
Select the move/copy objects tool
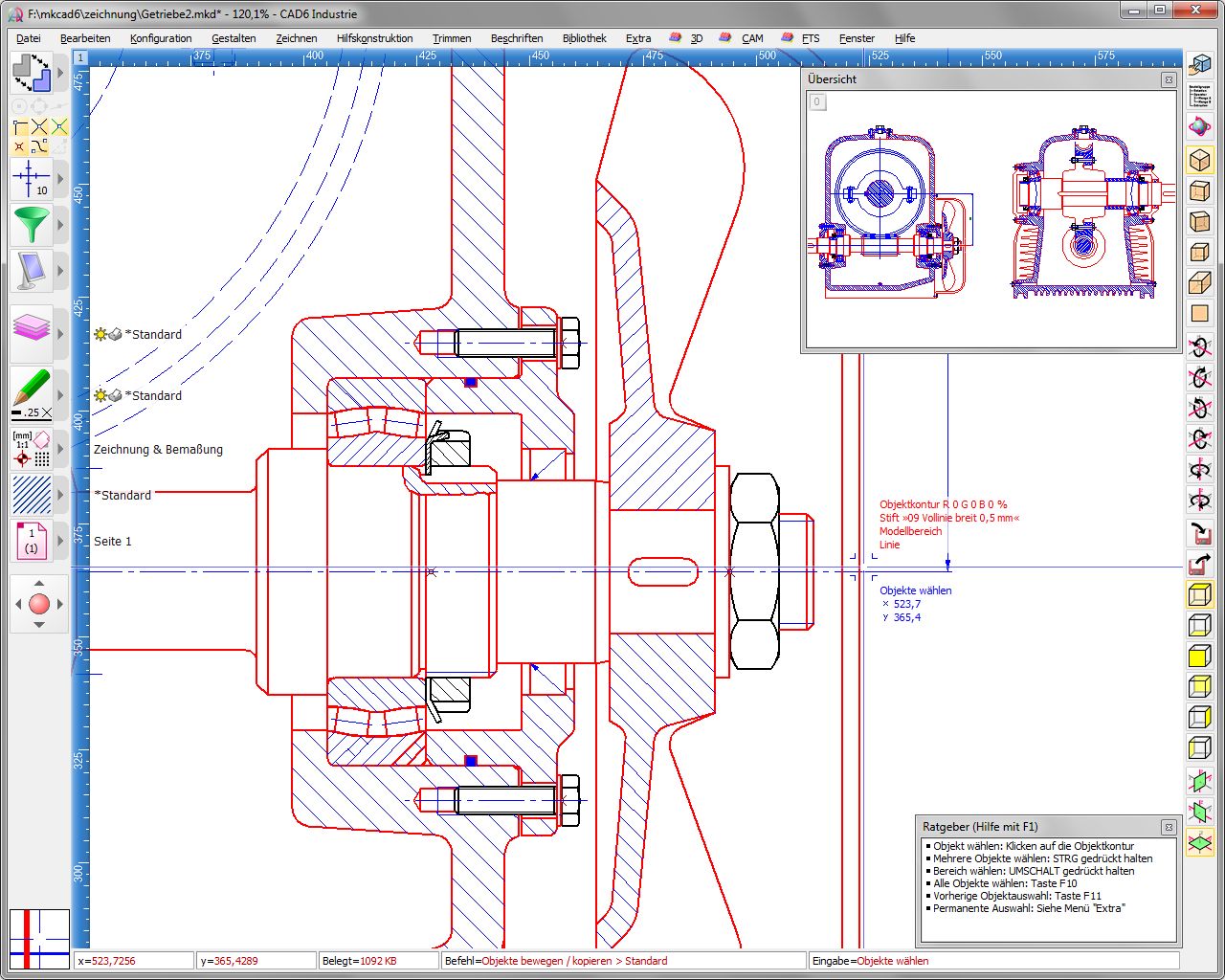(x=33, y=72)
